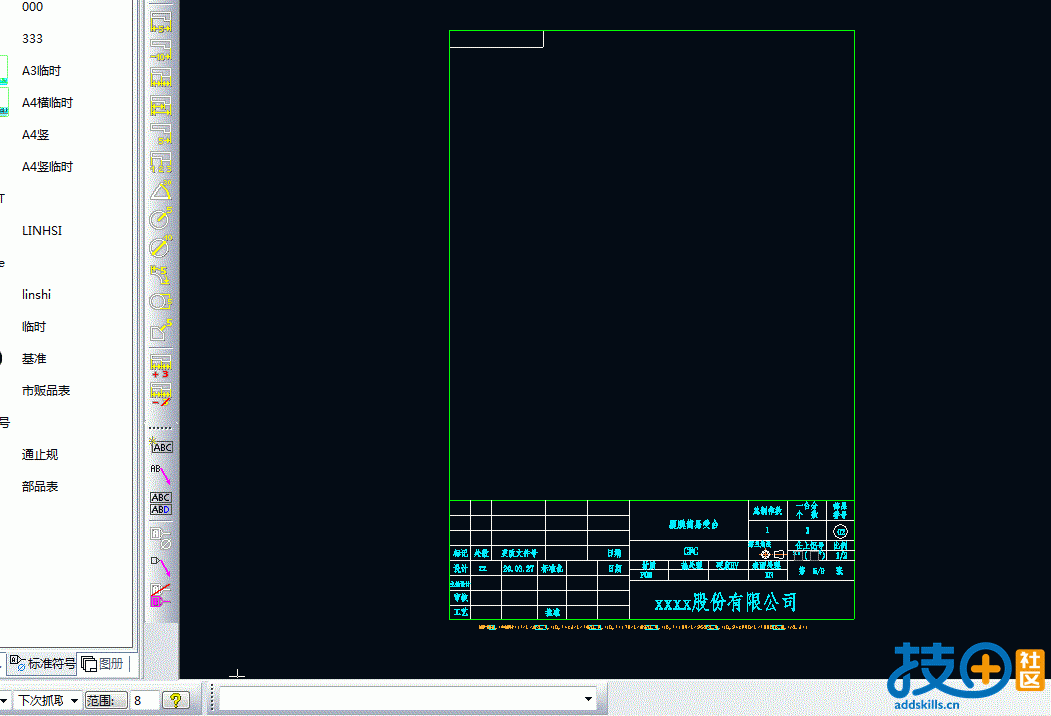Select the lowercase linshi list item
Viewport: 1051px width, 716px height.
[x=36, y=294]
